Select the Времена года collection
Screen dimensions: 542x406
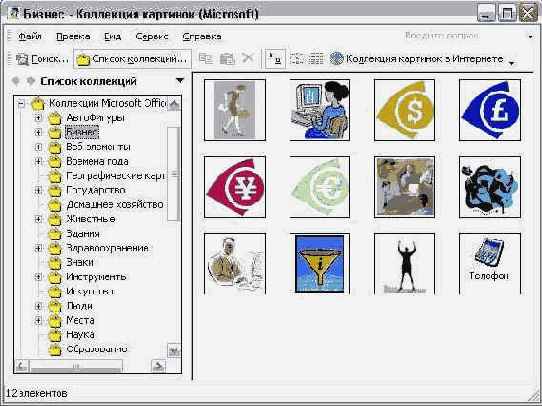(97, 161)
